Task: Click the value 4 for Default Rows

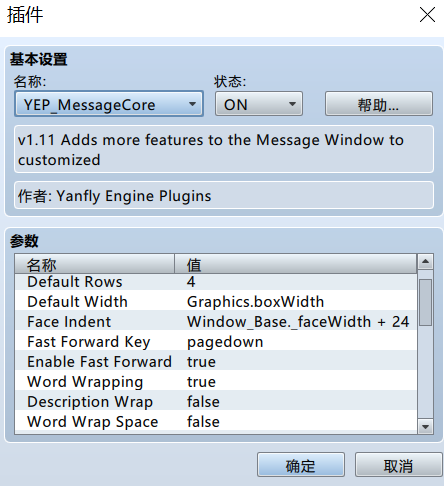Action: click(191, 282)
